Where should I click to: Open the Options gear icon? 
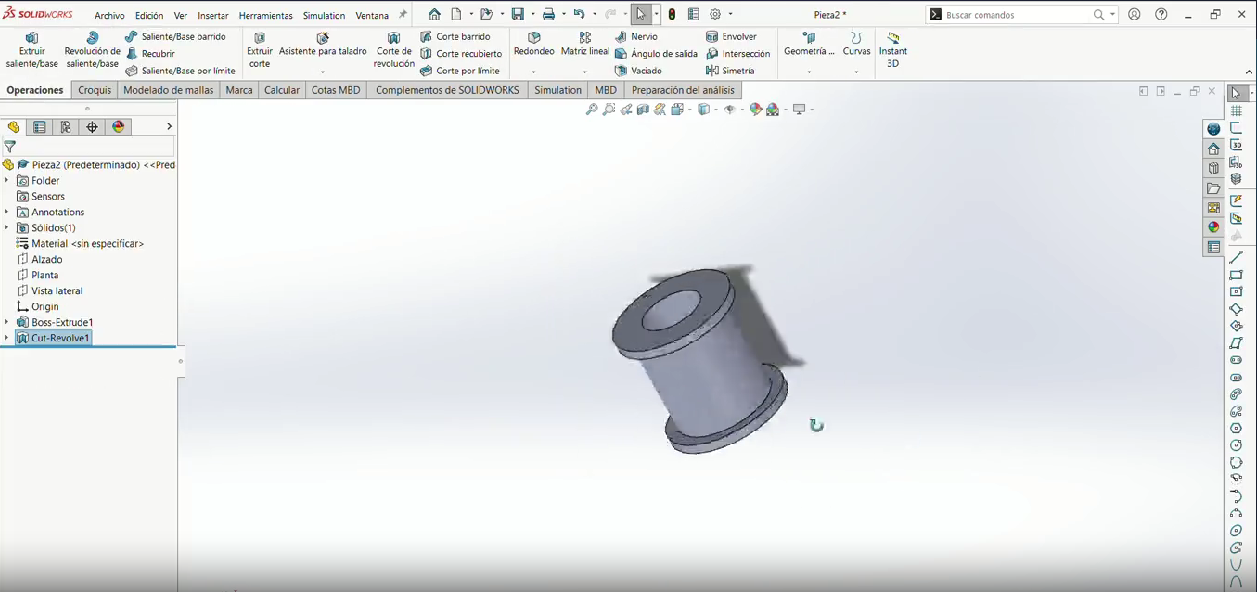715,14
